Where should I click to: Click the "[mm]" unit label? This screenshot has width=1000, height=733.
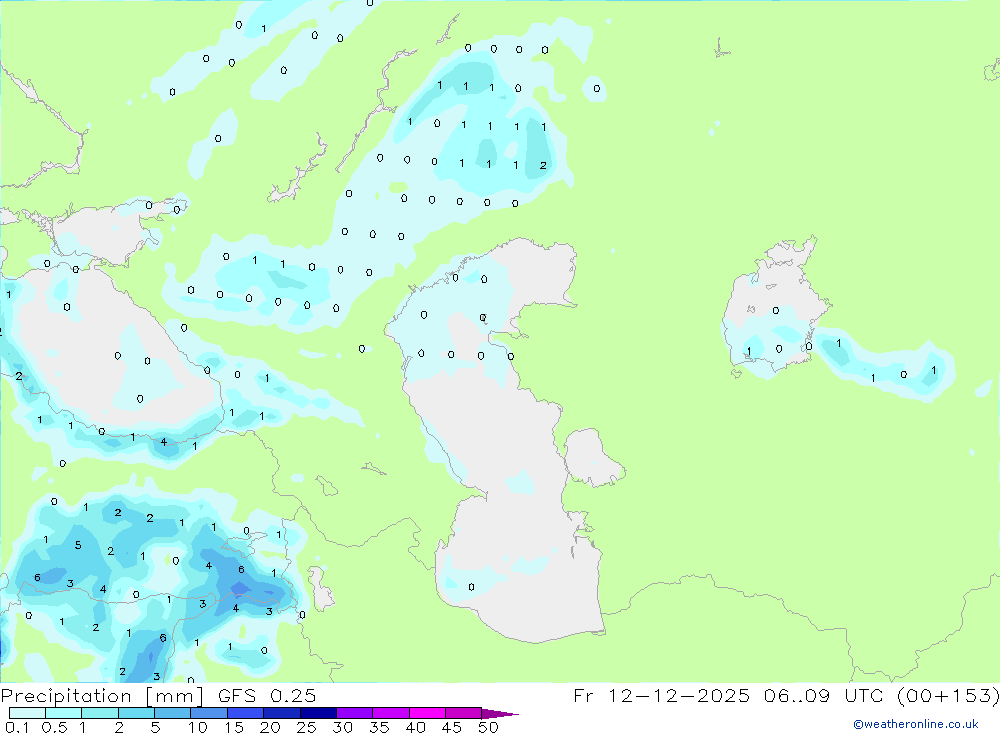175,695
